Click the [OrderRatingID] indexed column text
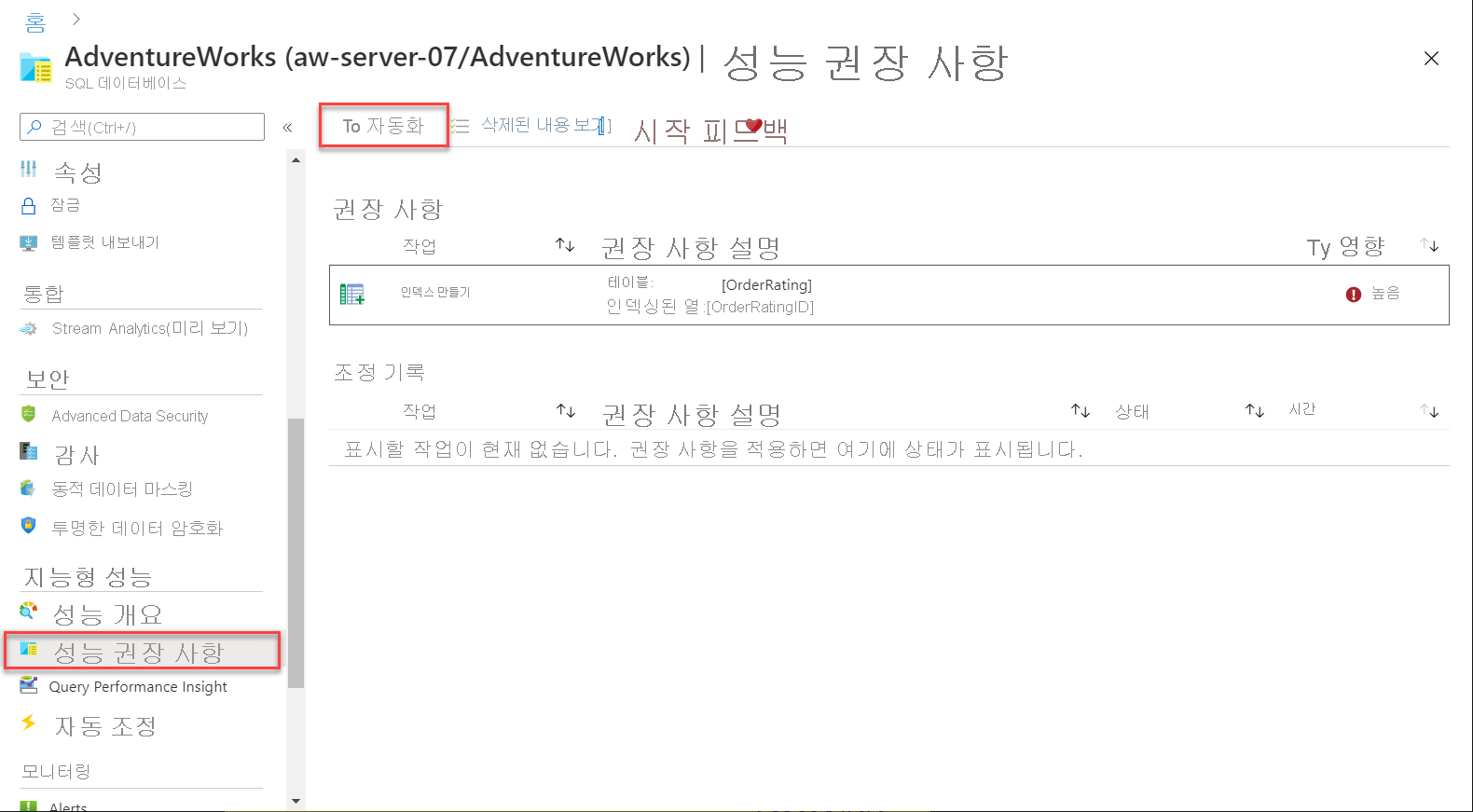Viewport: 1473px width, 812px height. coord(760,307)
